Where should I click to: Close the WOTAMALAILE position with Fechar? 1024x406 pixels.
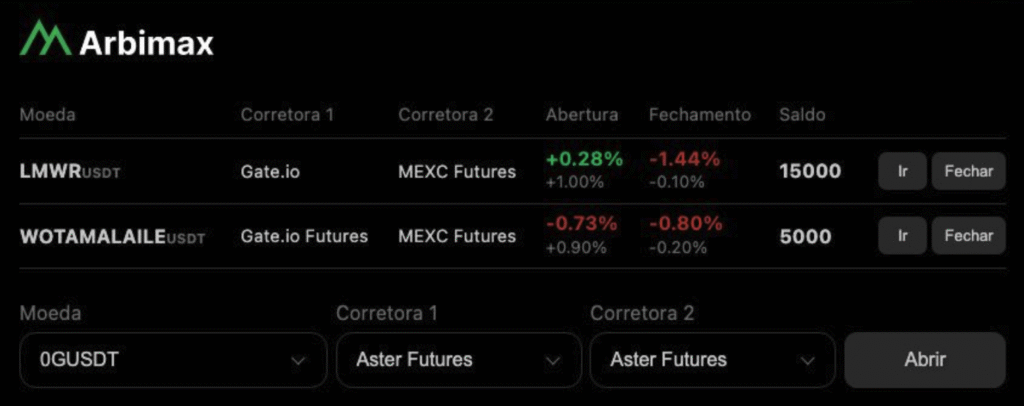click(968, 236)
